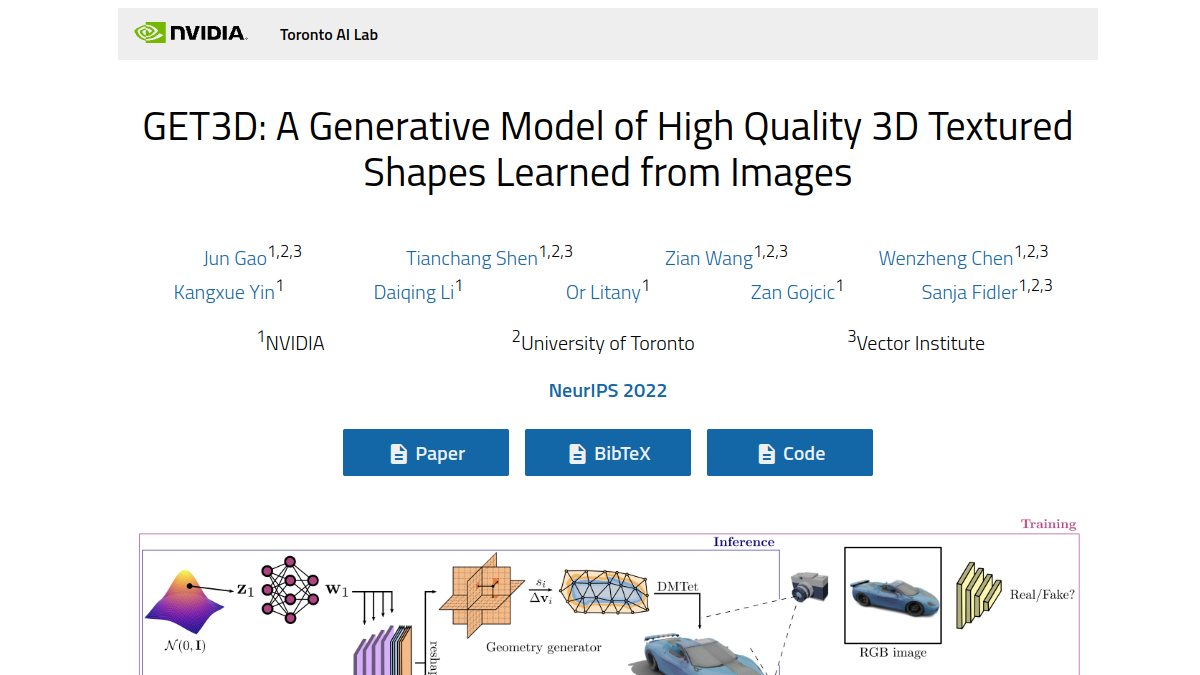Open Sanja Fidler's author link
This screenshot has height=675, width=1200.
[x=970, y=292]
